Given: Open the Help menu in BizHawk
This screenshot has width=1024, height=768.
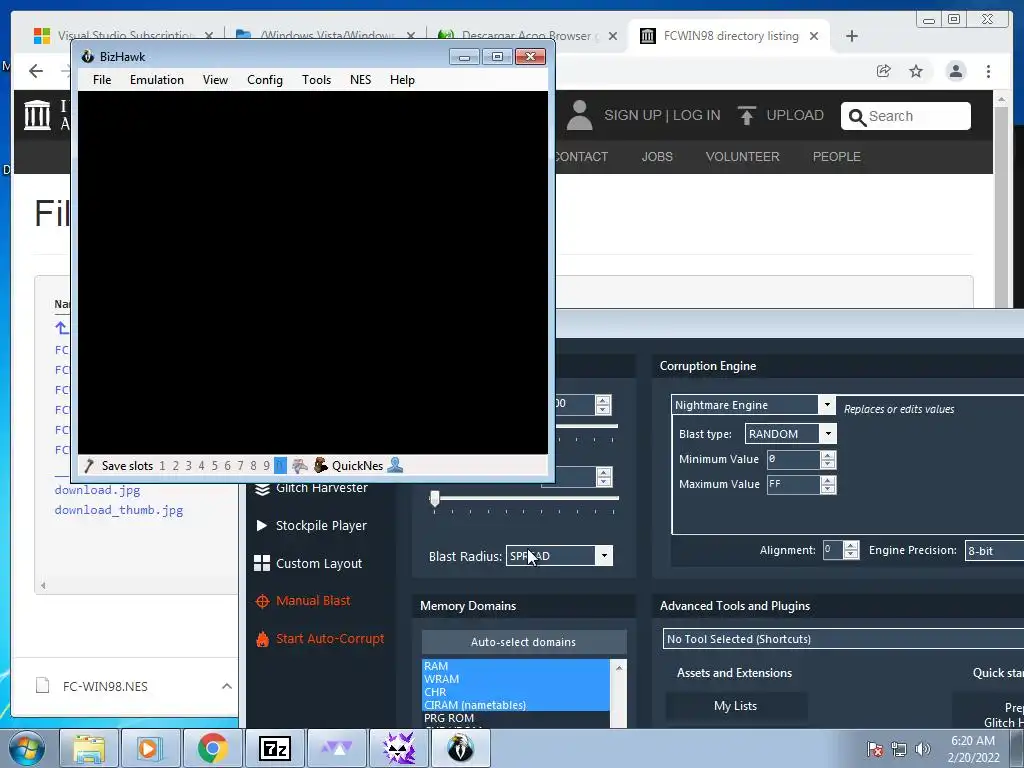Looking at the screenshot, I should [x=402, y=80].
